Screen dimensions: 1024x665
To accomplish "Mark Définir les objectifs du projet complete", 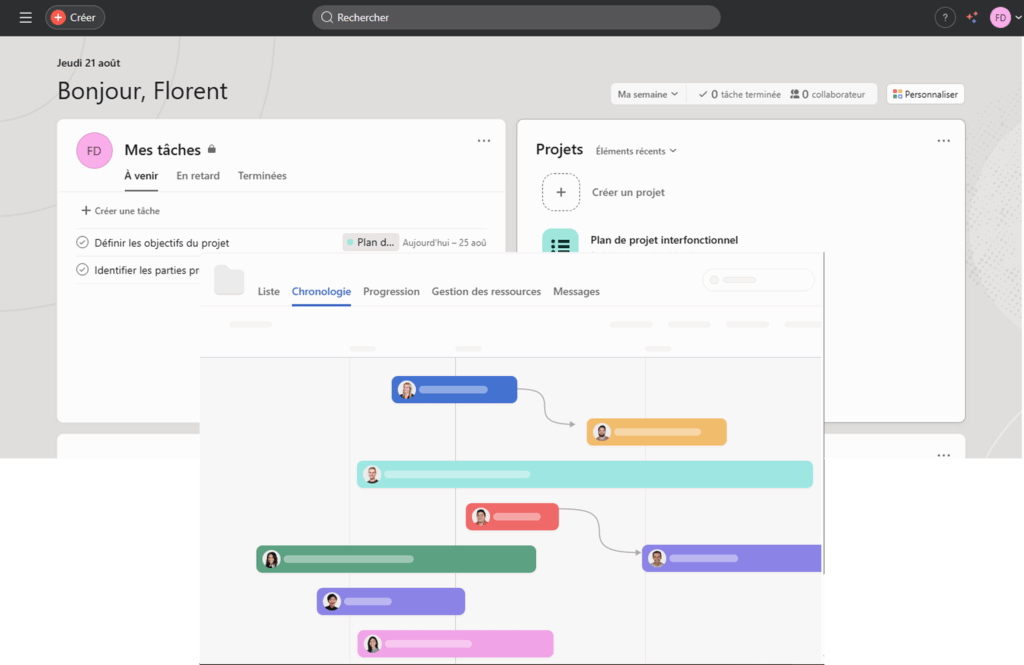I will click(x=82, y=242).
